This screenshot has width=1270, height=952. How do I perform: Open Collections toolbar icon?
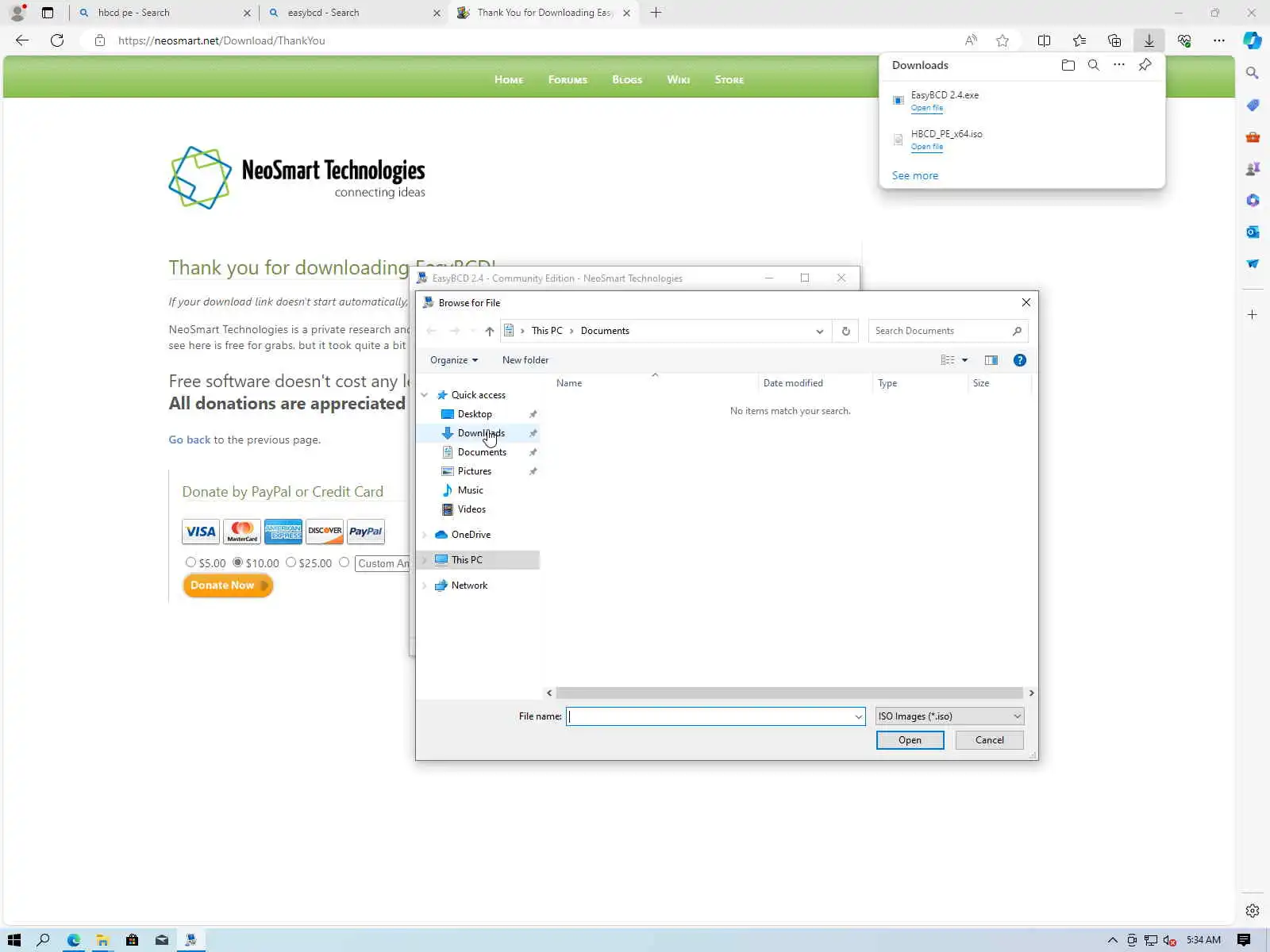1114,40
